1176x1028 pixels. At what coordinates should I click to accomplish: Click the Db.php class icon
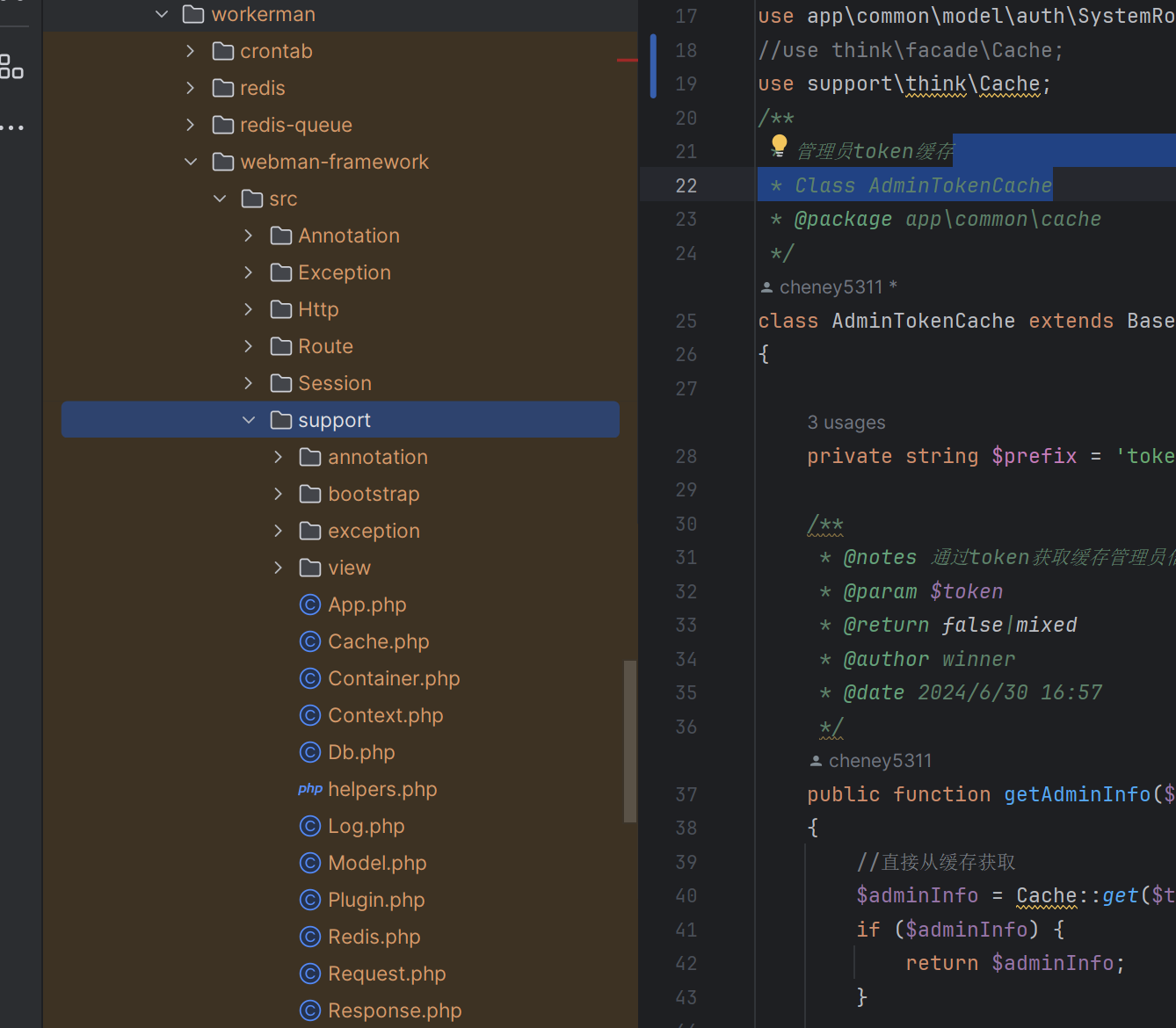[x=309, y=752]
